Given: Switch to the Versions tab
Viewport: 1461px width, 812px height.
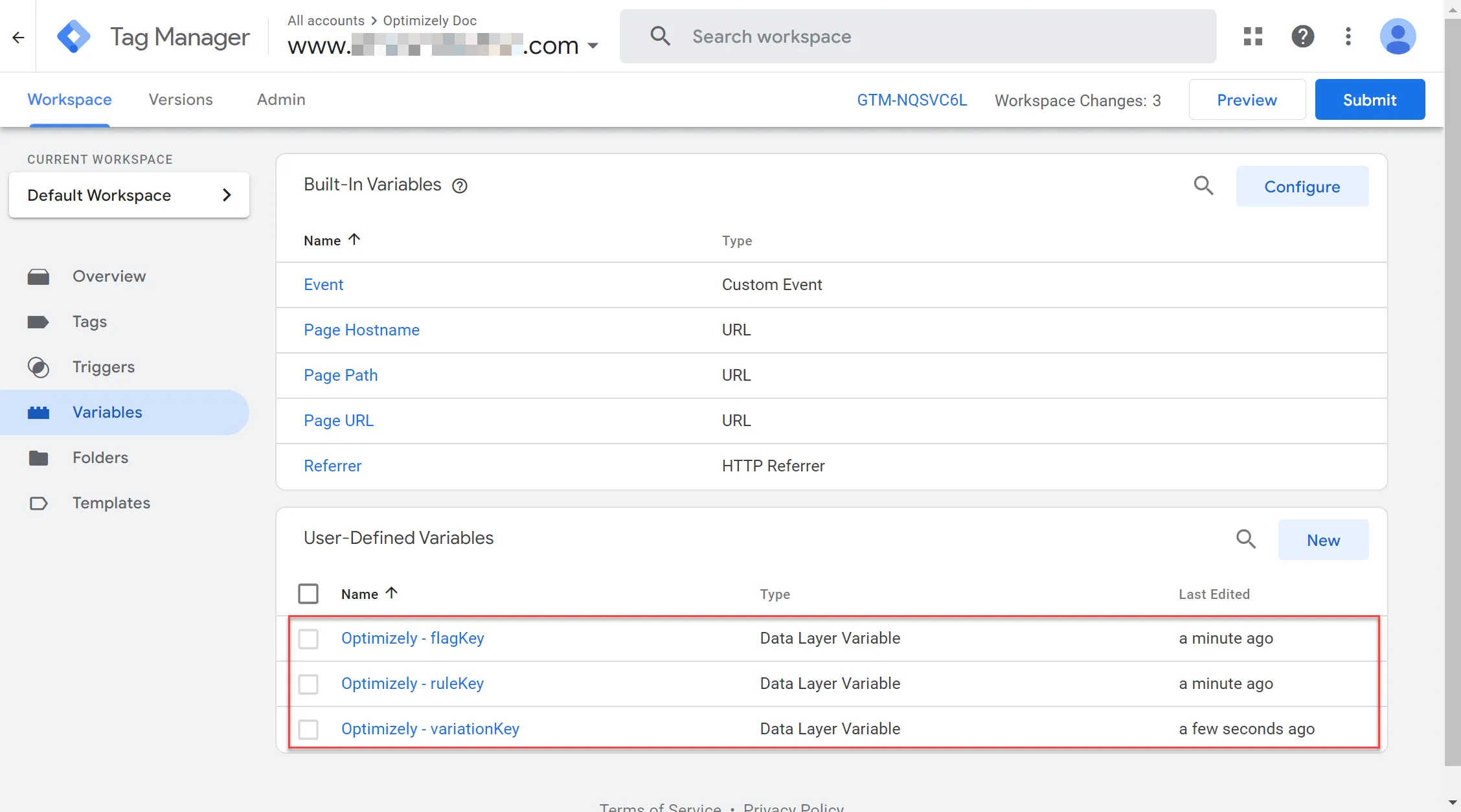Looking at the screenshot, I should (181, 100).
